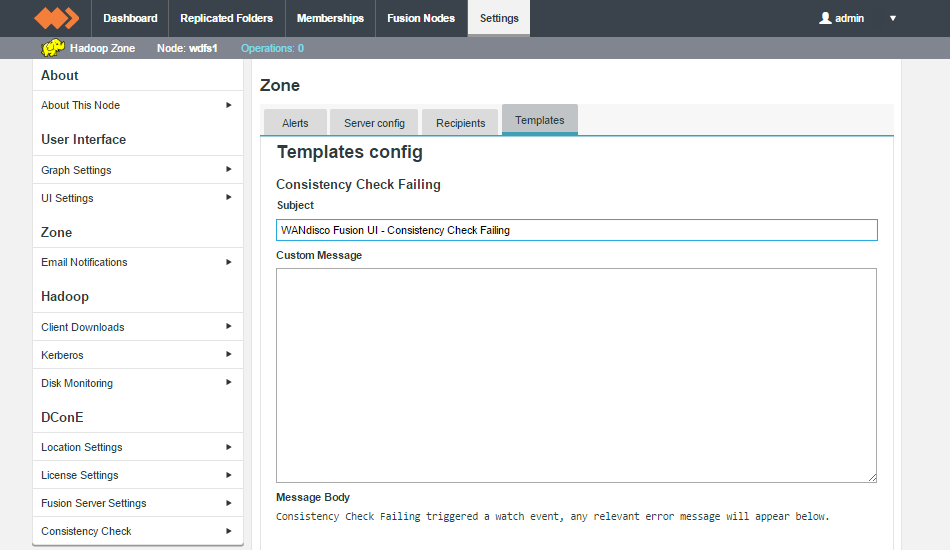This screenshot has height=550, width=950.
Task: Switch to the Server config tab
Action: (374, 123)
